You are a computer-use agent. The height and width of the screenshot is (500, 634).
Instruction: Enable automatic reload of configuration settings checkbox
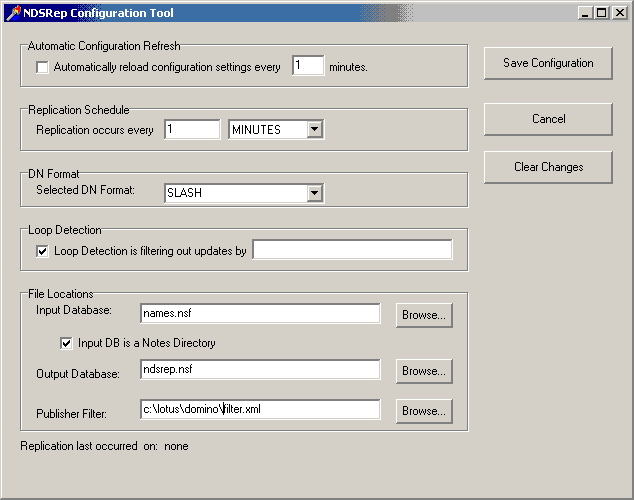[42, 67]
